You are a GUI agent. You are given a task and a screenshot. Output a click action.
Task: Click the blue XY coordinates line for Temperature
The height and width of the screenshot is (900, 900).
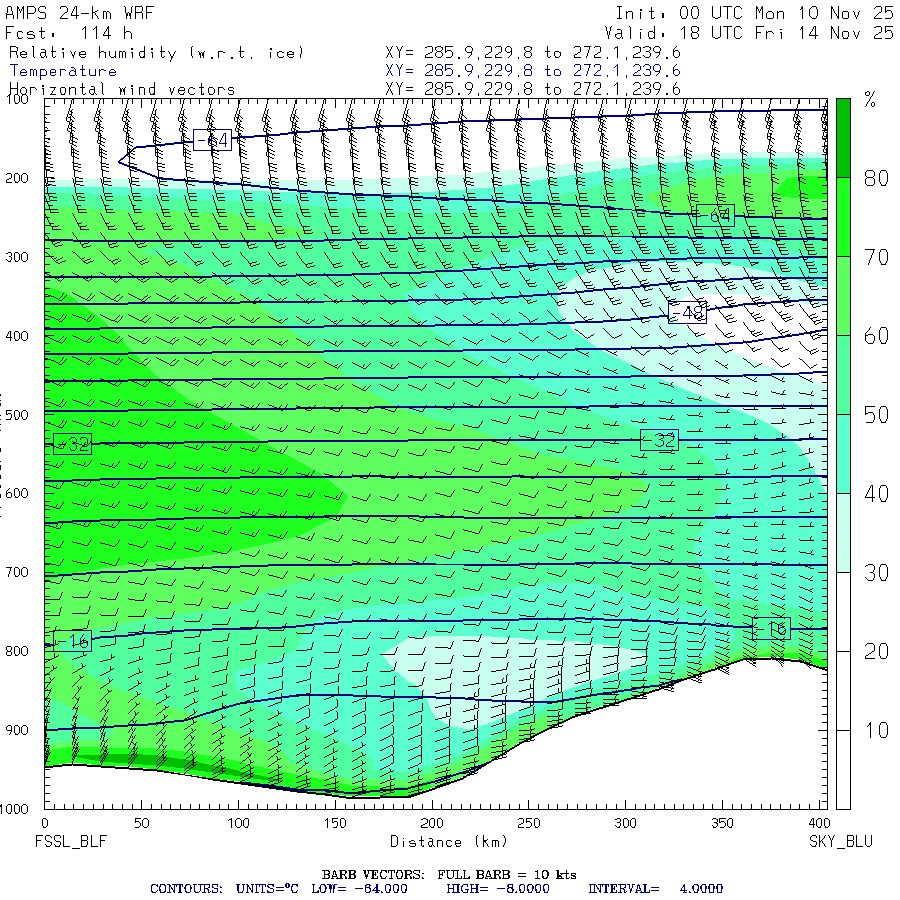point(533,71)
